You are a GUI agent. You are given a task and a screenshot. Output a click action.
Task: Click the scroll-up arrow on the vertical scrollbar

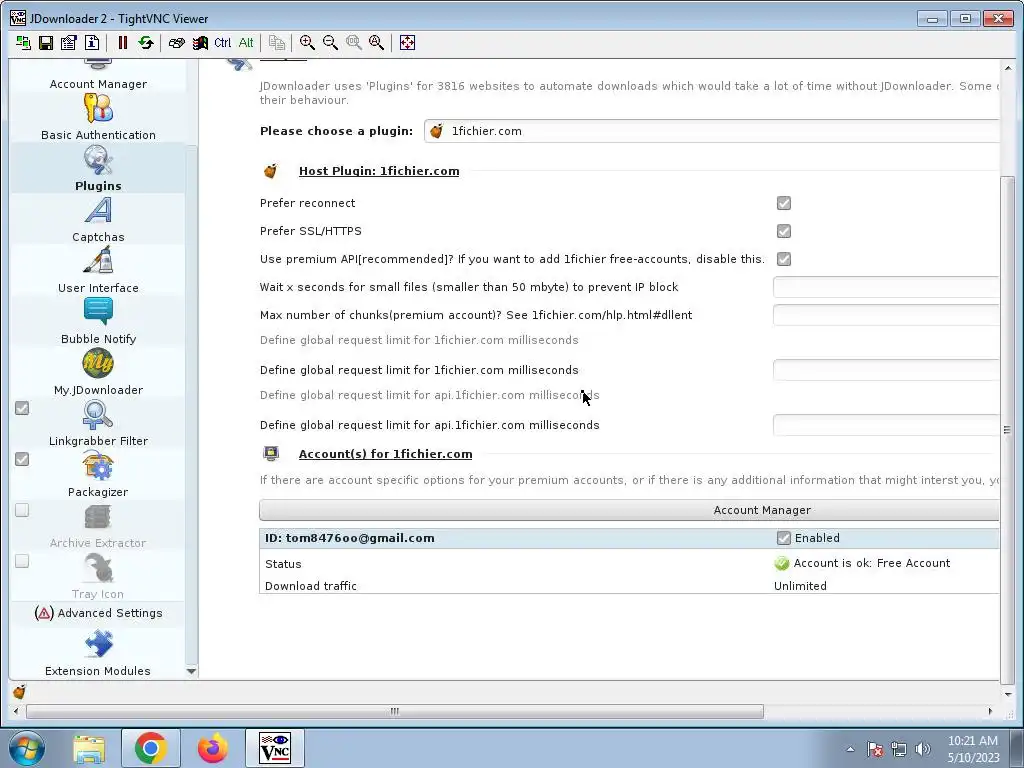click(1008, 68)
